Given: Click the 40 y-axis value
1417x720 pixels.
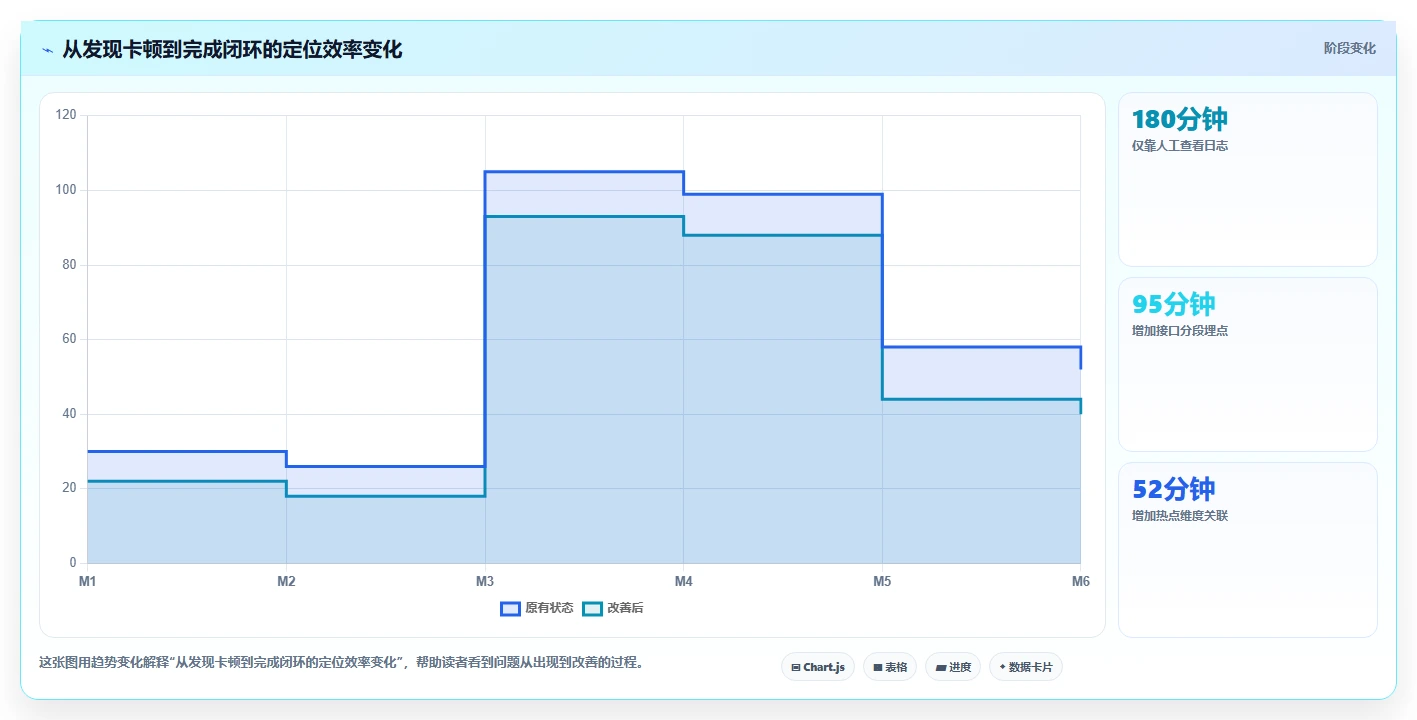Looking at the screenshot, I should click(69, 414).
